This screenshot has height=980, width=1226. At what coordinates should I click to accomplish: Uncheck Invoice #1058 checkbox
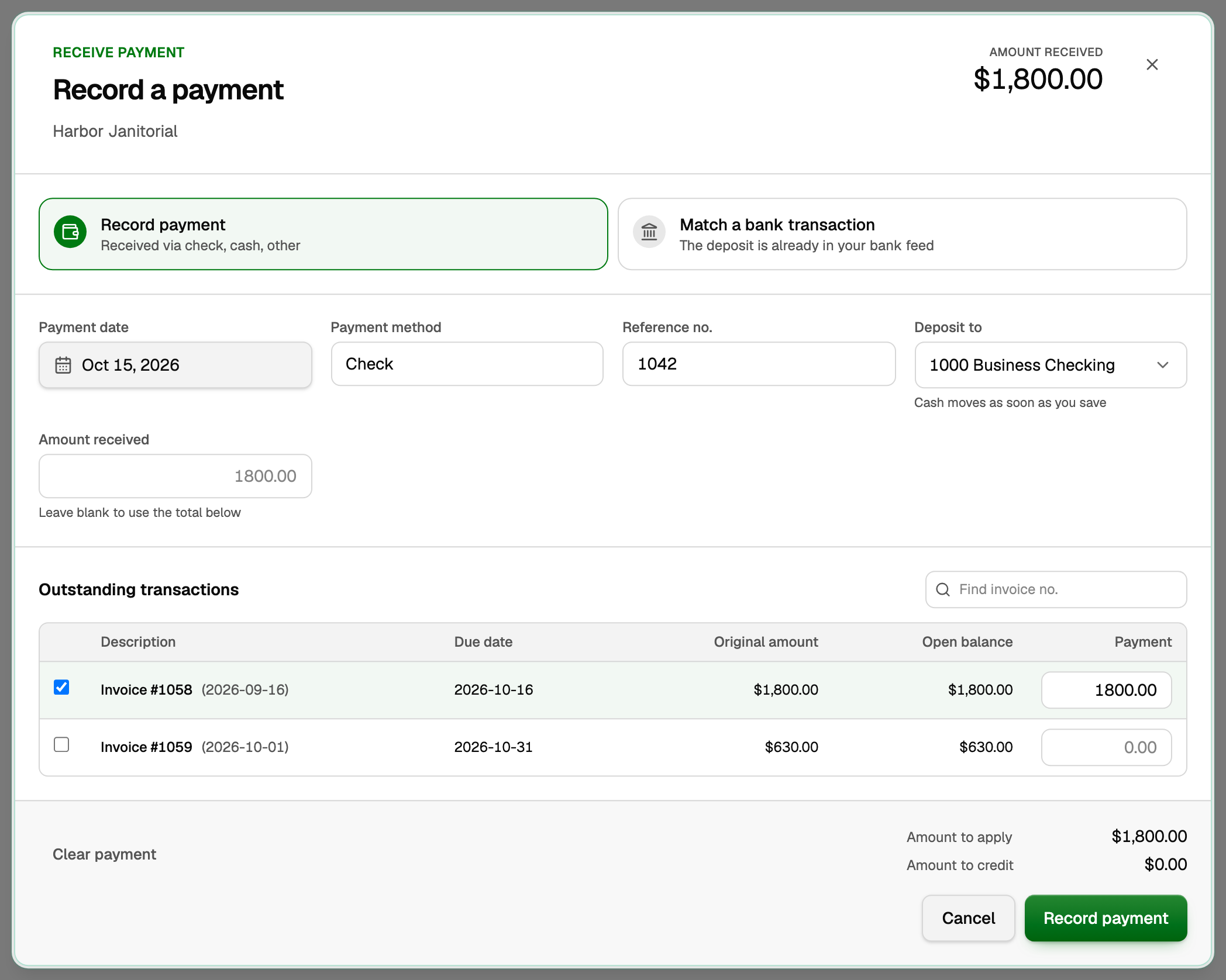click(61, 687)
